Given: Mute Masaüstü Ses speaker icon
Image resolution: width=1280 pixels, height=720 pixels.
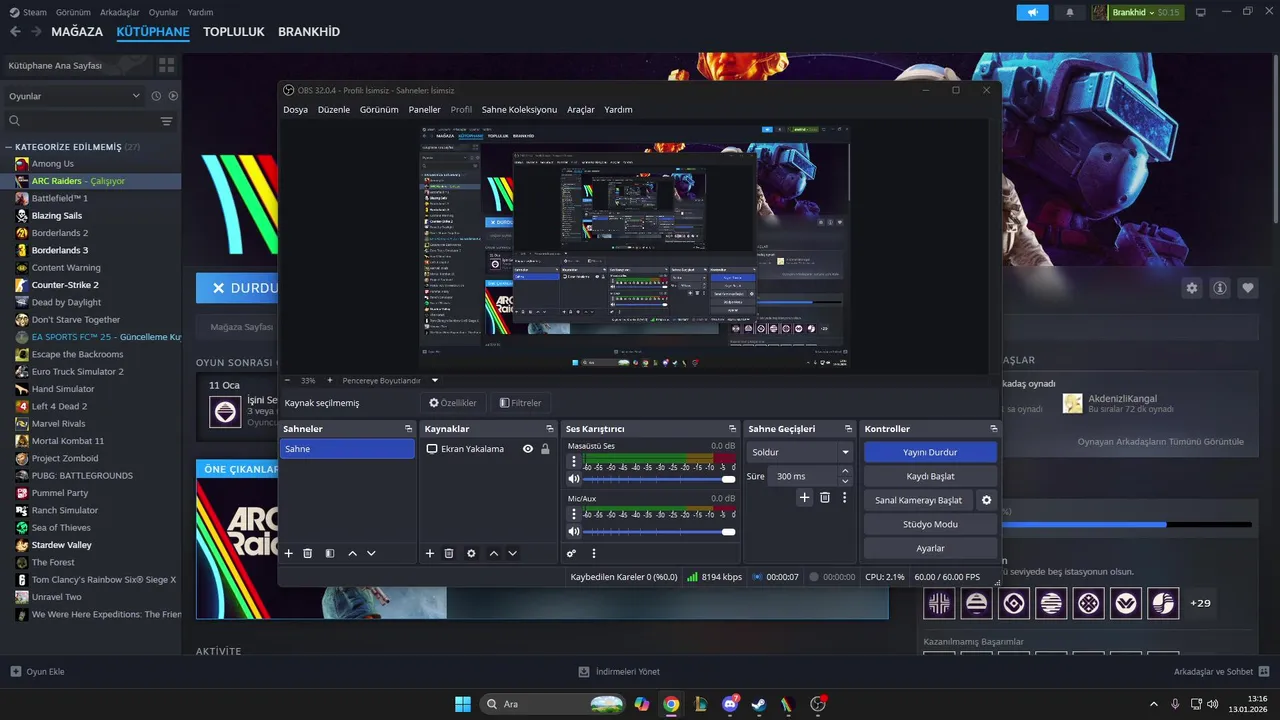Looking at the screenshot, I should coord(574,479).
